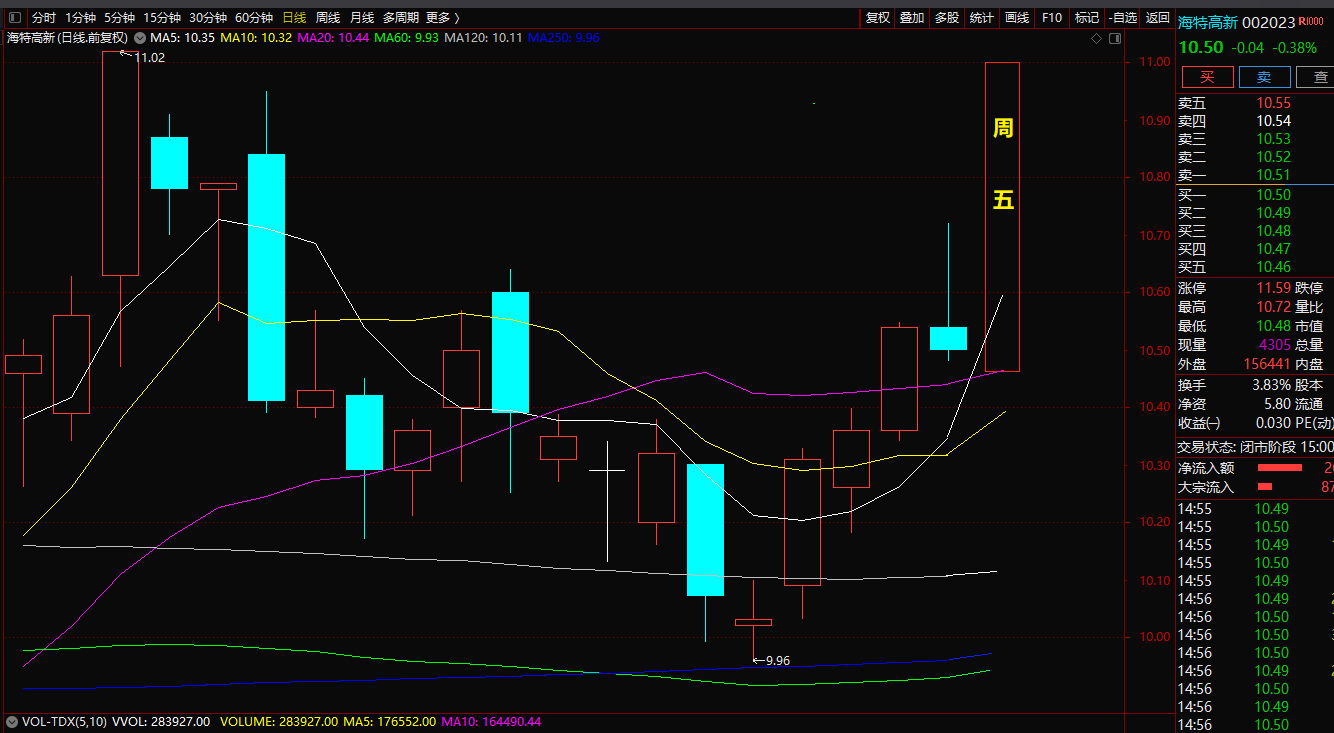Click the red 买 buy button

1207,77
